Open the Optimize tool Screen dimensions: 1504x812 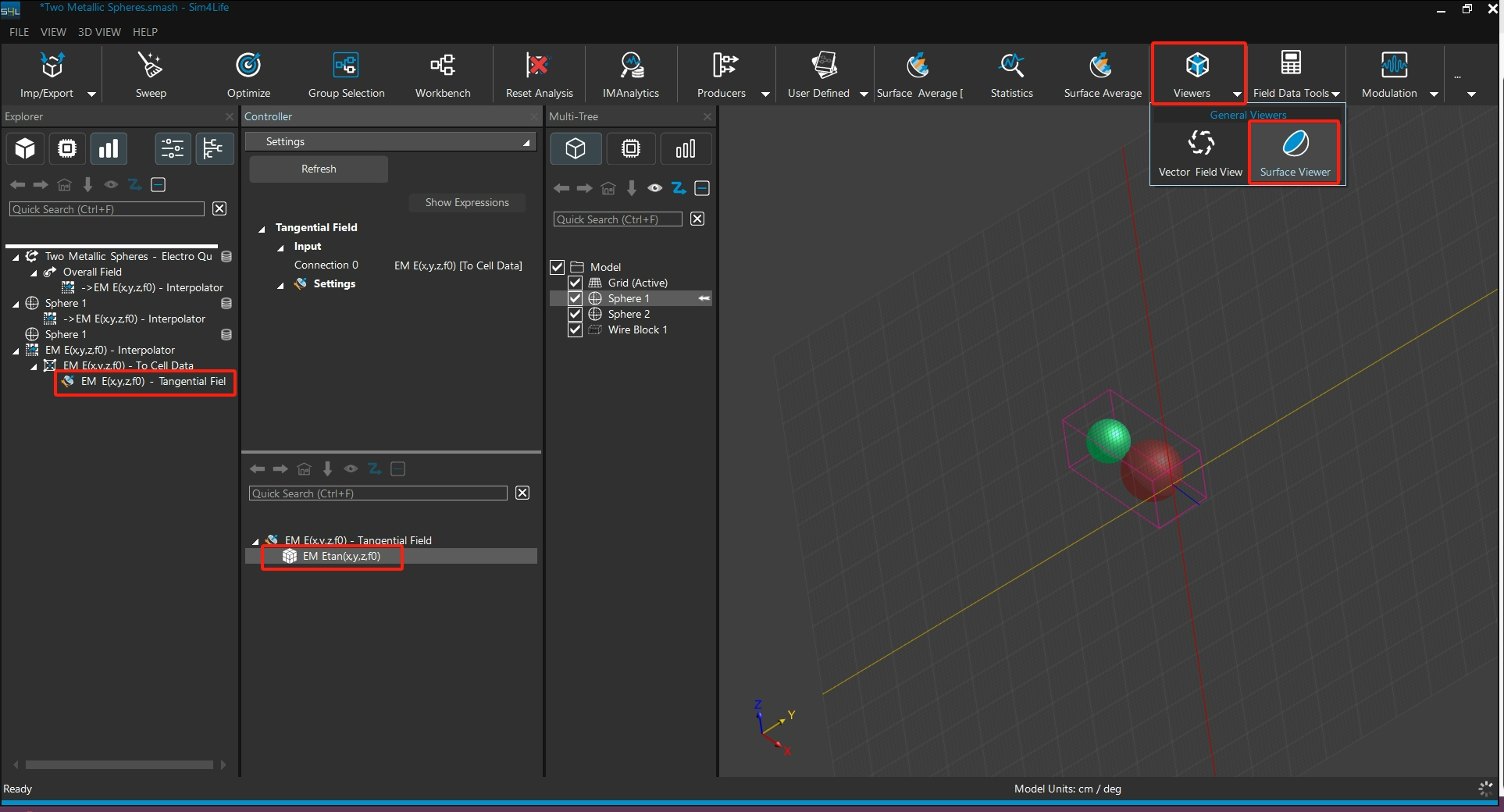(248, 66)
